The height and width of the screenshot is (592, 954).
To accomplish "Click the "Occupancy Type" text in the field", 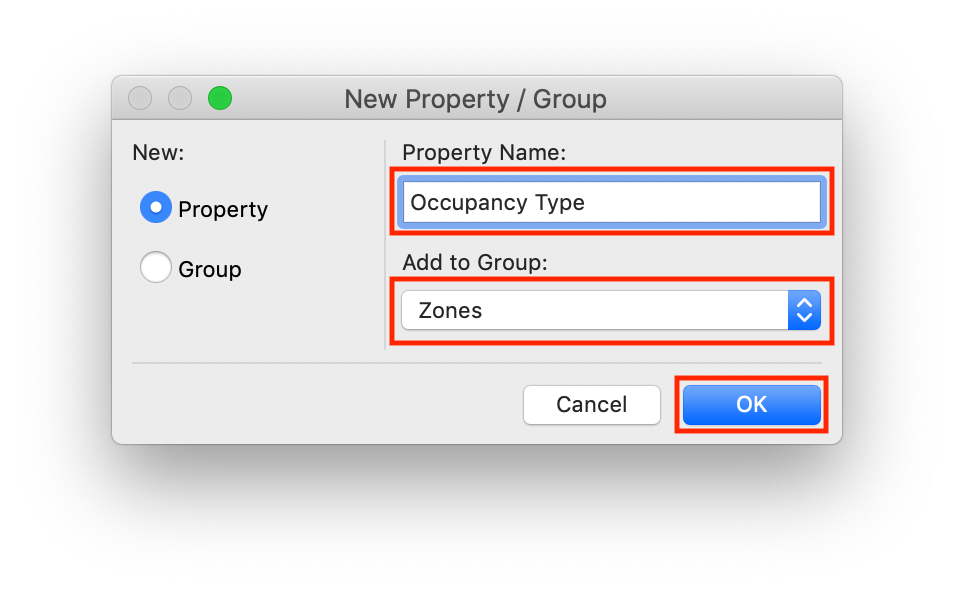I will click(x=497, y=202).
